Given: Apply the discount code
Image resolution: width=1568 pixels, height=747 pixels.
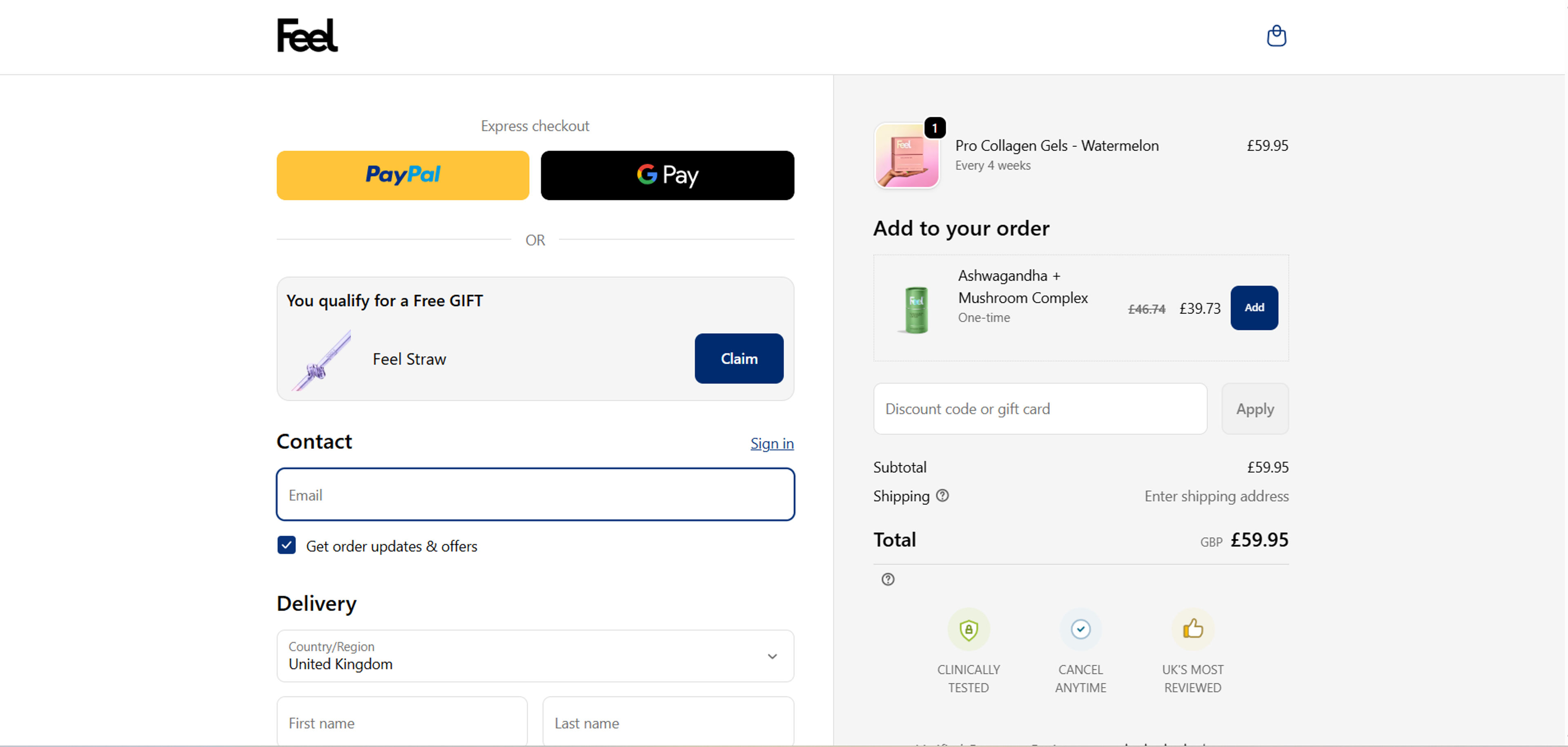Looking at the screenshot, I should [1254, 409].
